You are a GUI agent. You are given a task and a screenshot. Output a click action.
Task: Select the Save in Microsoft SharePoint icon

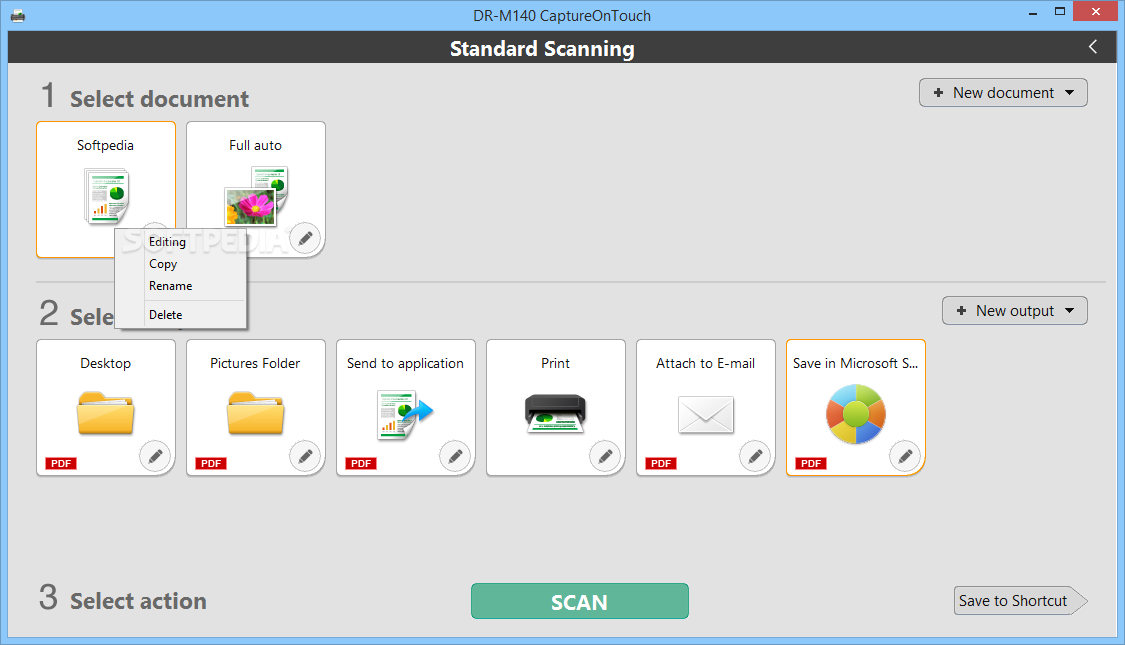pos(856,414)
